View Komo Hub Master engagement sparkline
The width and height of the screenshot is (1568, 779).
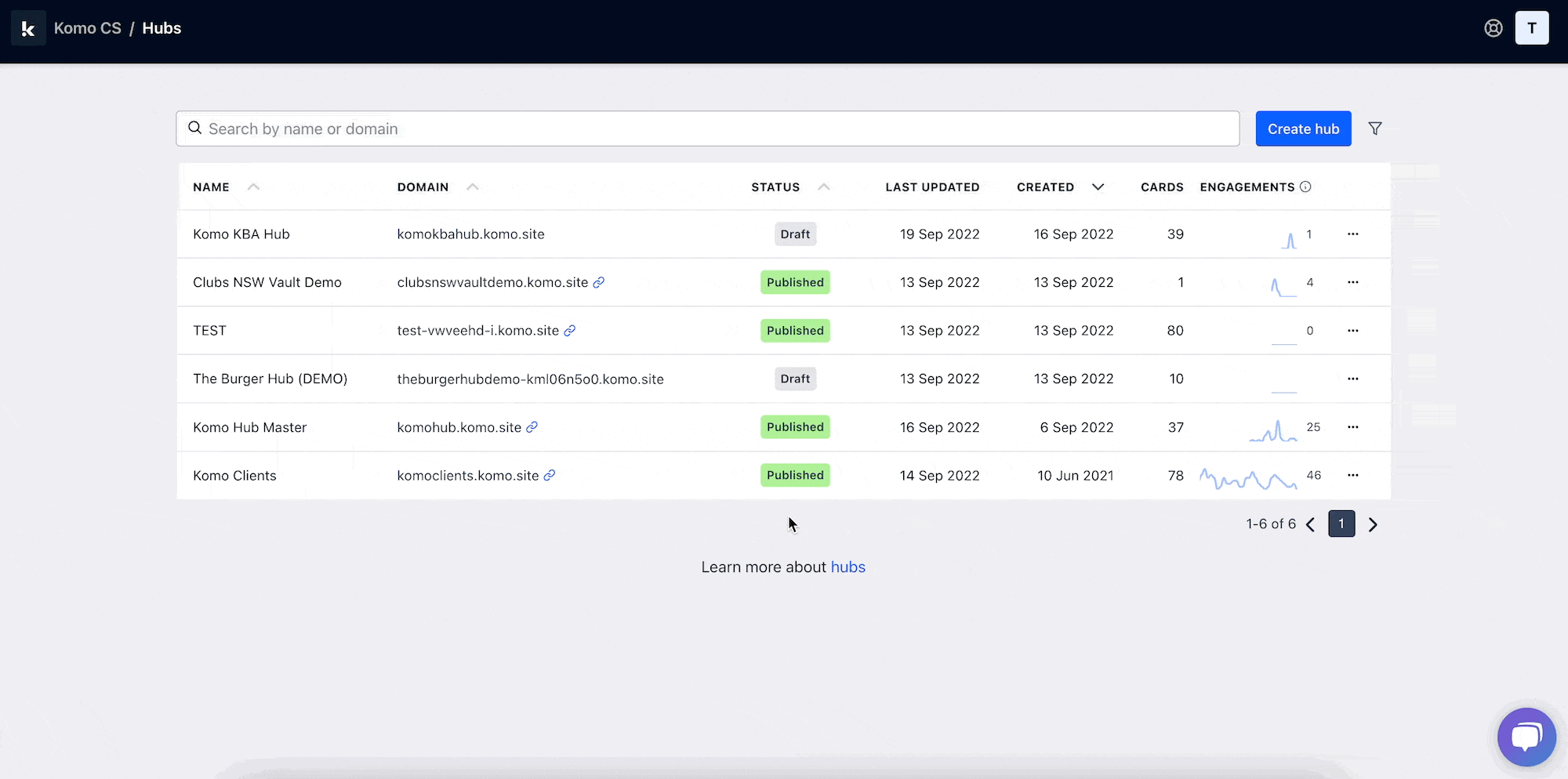click(x=1273, y=431)
